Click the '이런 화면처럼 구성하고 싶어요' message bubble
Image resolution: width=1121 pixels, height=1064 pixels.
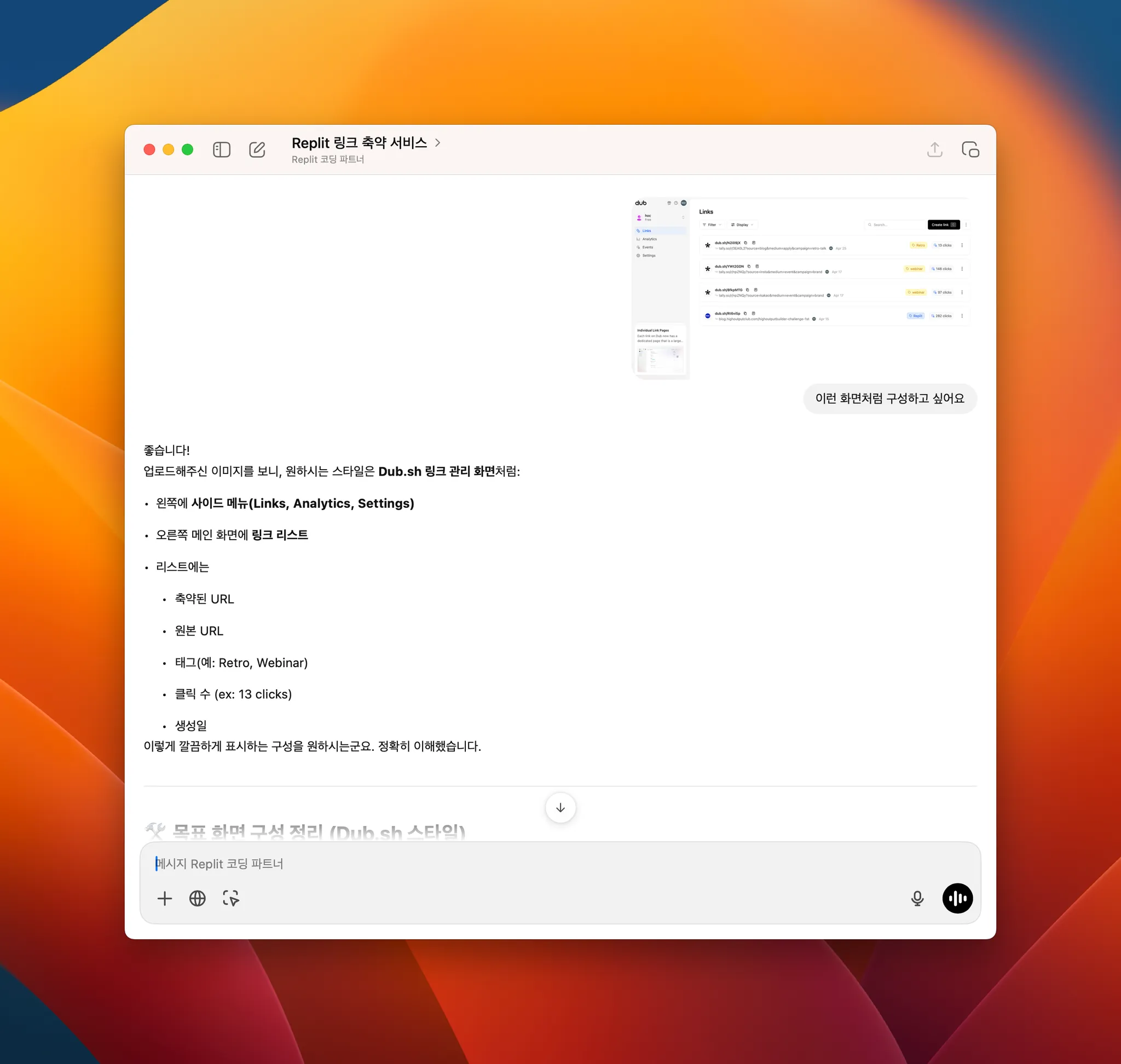[889, 398]
